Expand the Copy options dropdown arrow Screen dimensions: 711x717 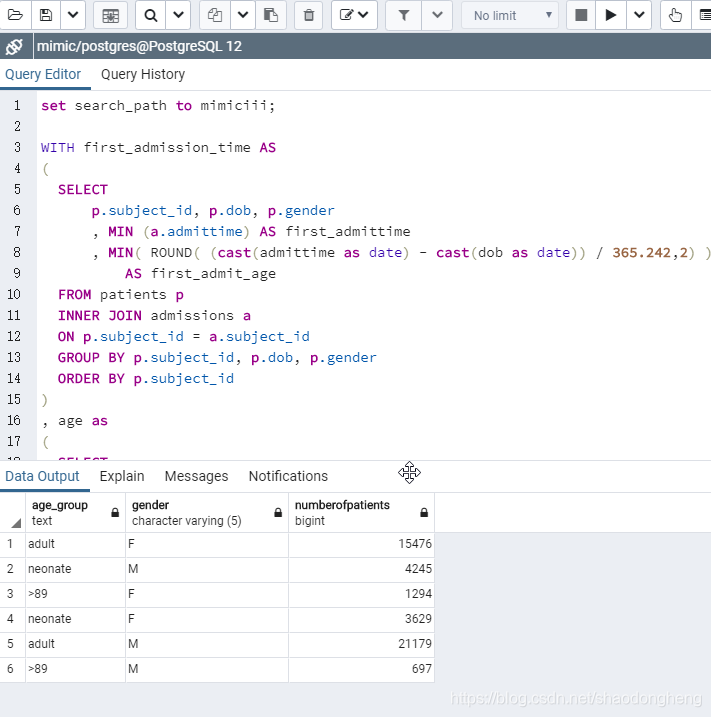pyautogui.click(x=243, y=15)
